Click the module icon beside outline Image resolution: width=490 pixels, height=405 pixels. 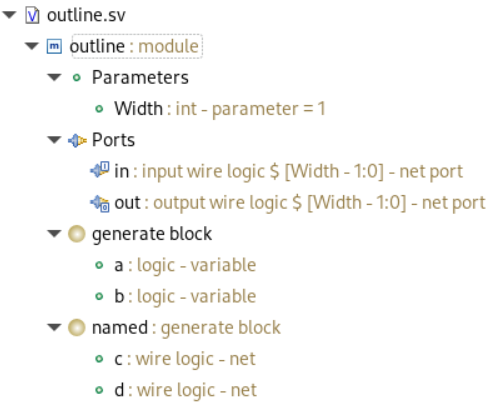[x=54, y=46]
